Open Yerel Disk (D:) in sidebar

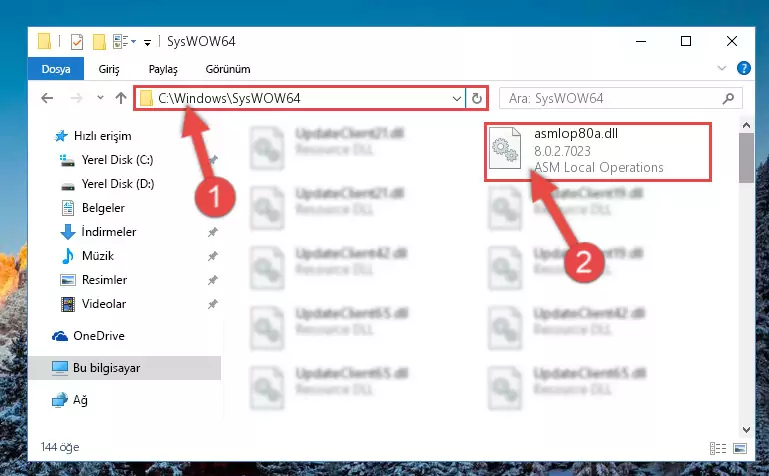[117, 184]
